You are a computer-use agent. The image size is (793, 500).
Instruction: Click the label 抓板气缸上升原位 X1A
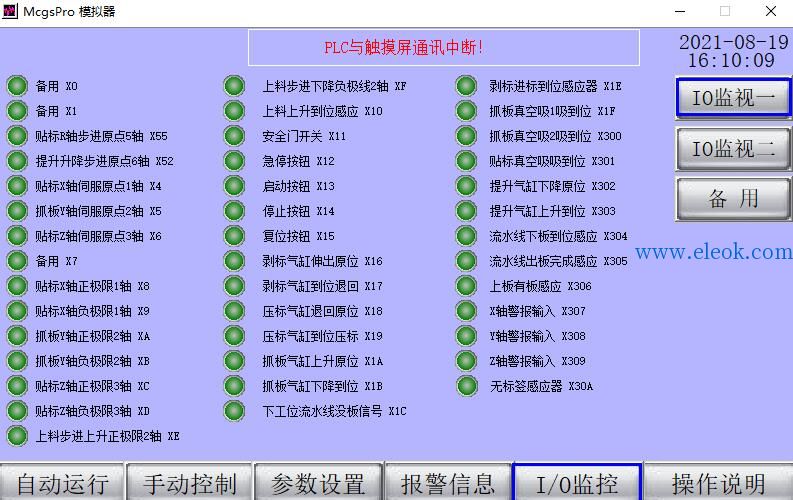tap(322, 361)
